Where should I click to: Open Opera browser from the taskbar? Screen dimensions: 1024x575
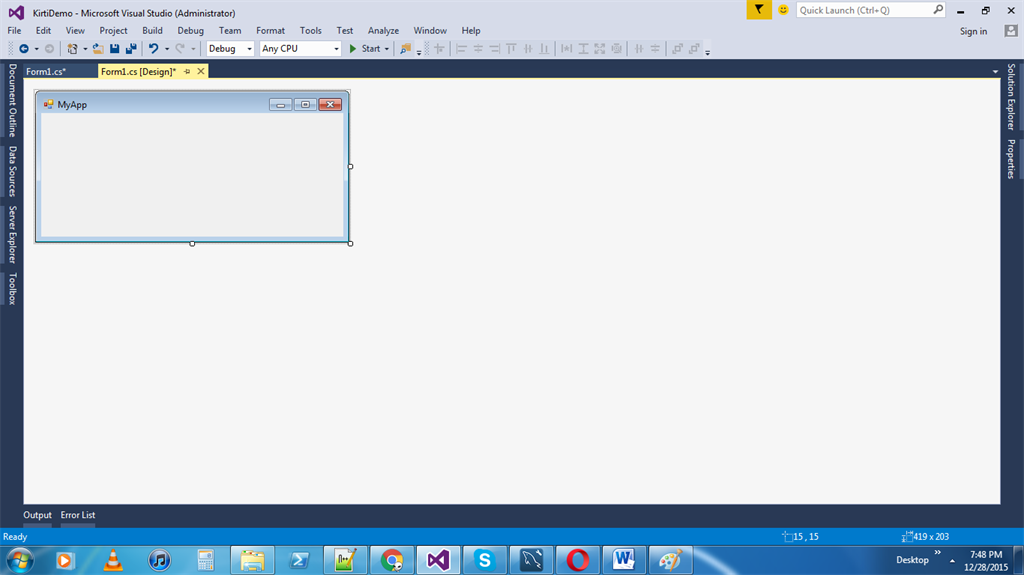coord(577,561)
